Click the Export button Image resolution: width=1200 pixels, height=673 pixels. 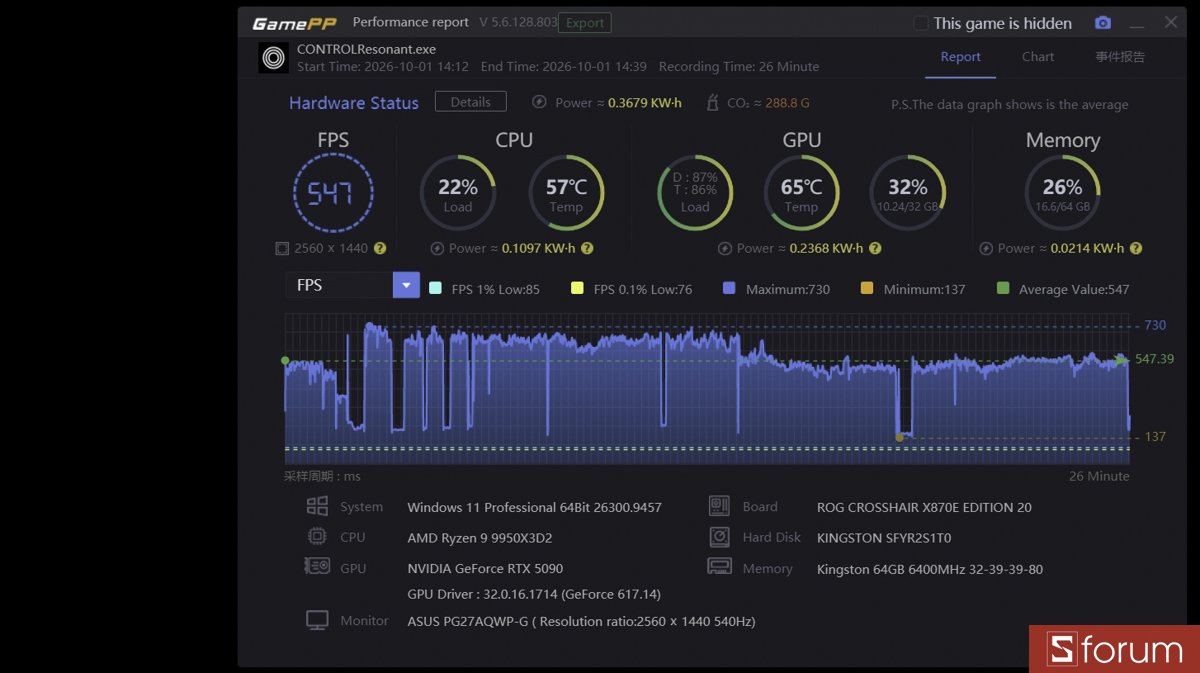click(x=585, y=23)
